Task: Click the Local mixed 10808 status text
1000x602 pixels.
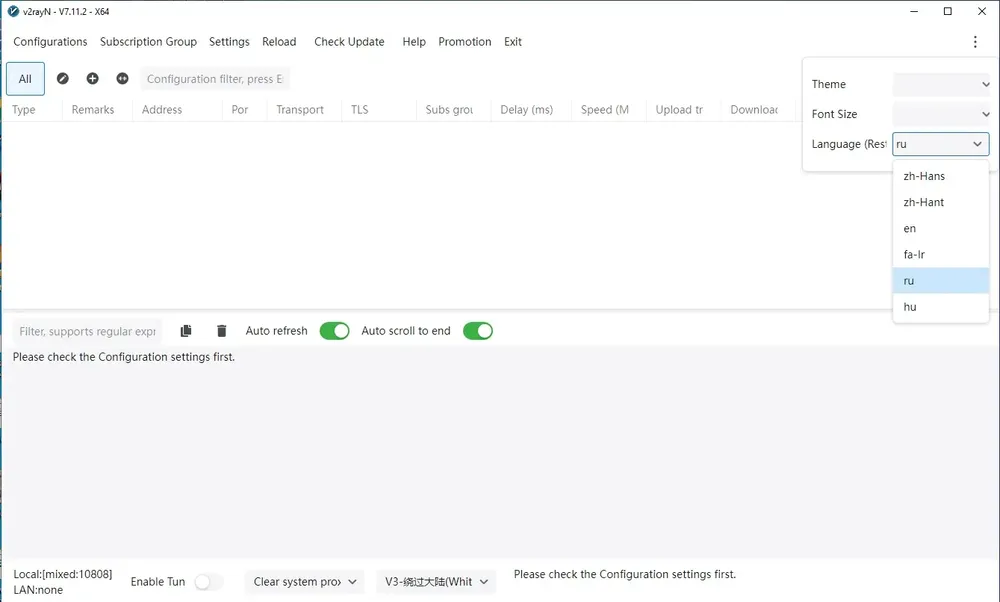Action: point(62,574)
